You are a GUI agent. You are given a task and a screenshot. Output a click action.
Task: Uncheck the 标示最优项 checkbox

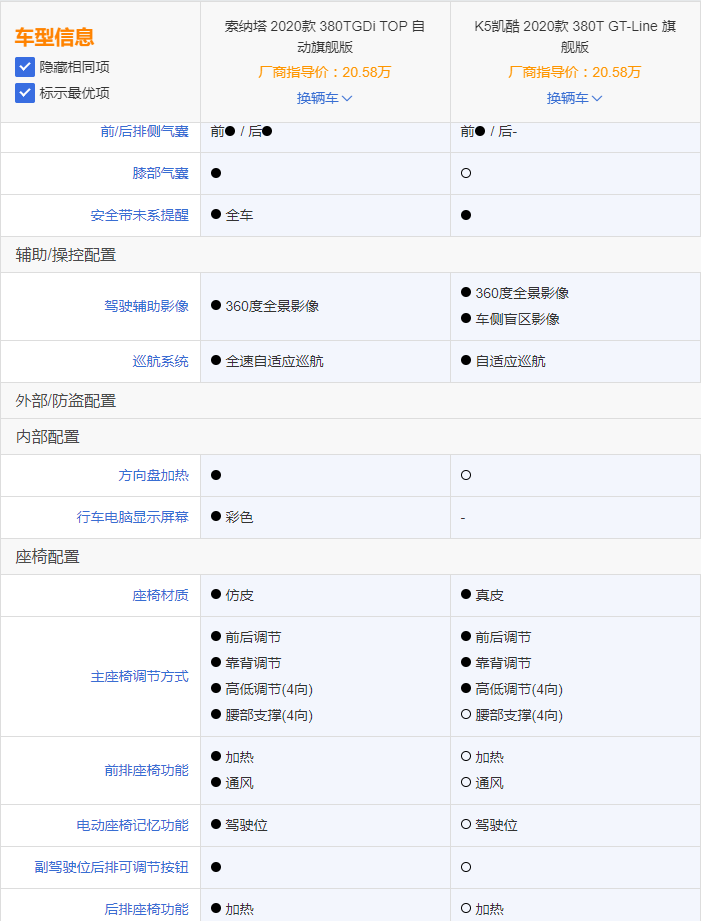pyautogui.click(x=25, y=93)
